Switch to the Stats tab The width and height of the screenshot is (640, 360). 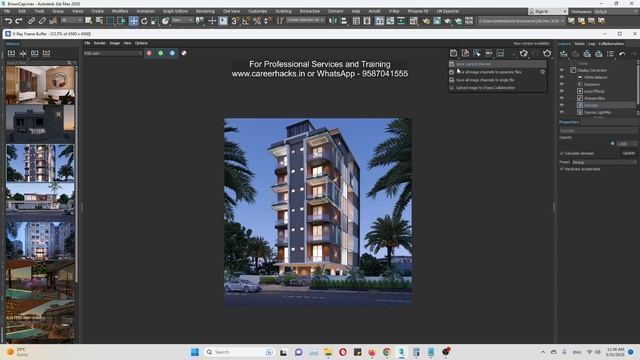click(x=580, y=44)
